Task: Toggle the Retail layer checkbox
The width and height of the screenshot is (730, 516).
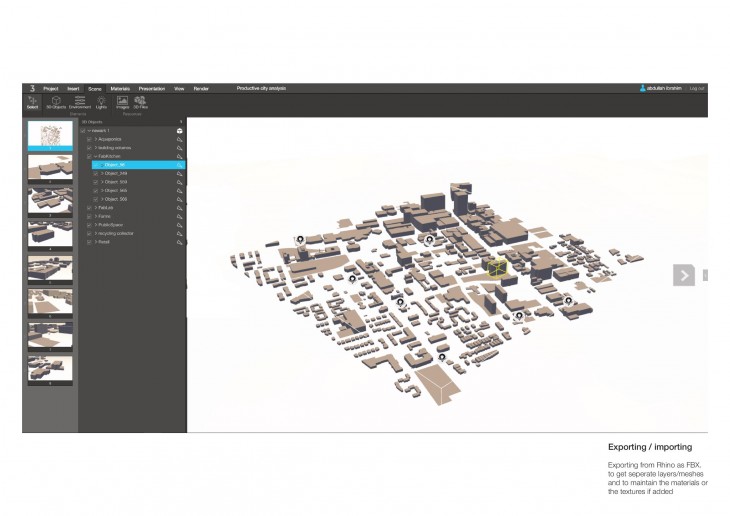Action: [89, 242]
